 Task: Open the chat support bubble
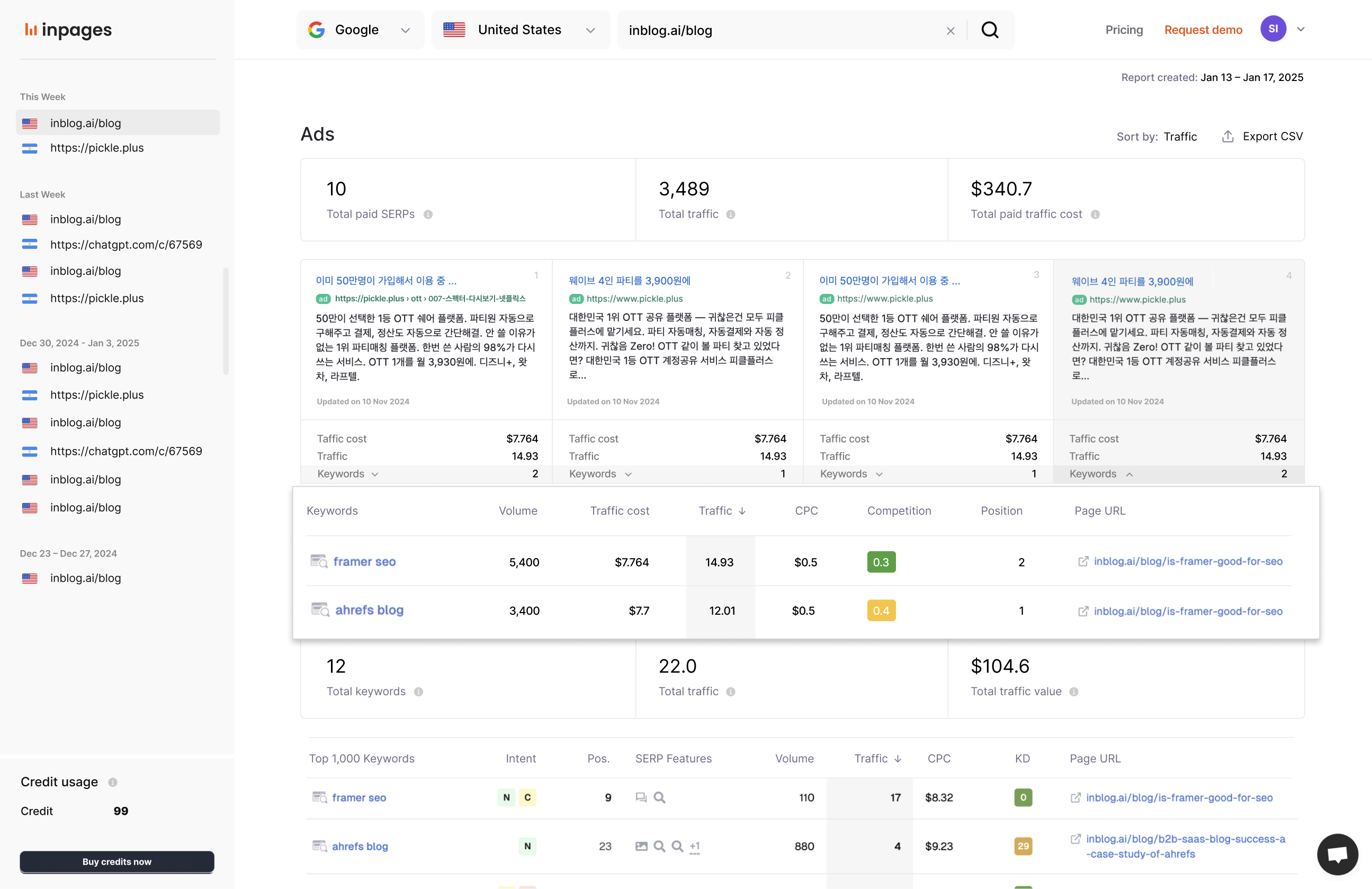tap(1337, 854)
